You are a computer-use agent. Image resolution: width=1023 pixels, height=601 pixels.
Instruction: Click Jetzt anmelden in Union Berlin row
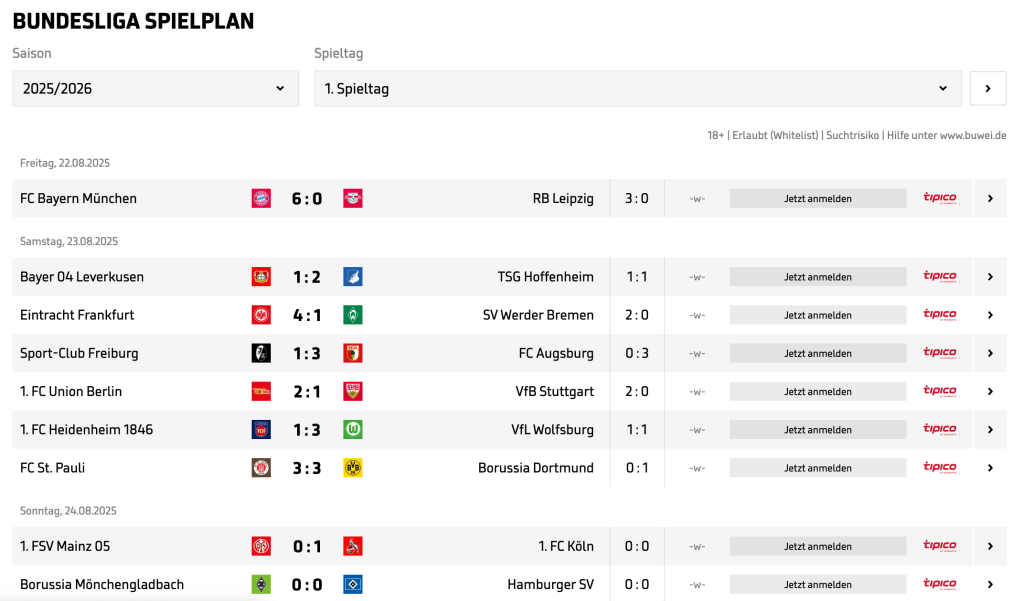pos(817,392)
